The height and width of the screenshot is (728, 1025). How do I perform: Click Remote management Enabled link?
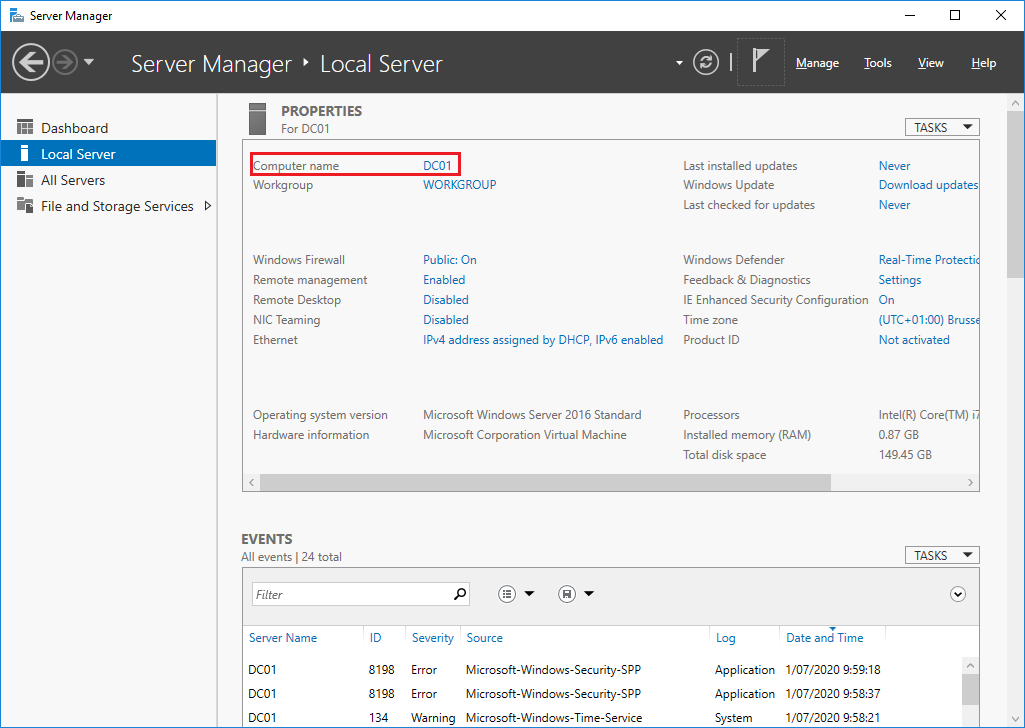coord(444,280)
